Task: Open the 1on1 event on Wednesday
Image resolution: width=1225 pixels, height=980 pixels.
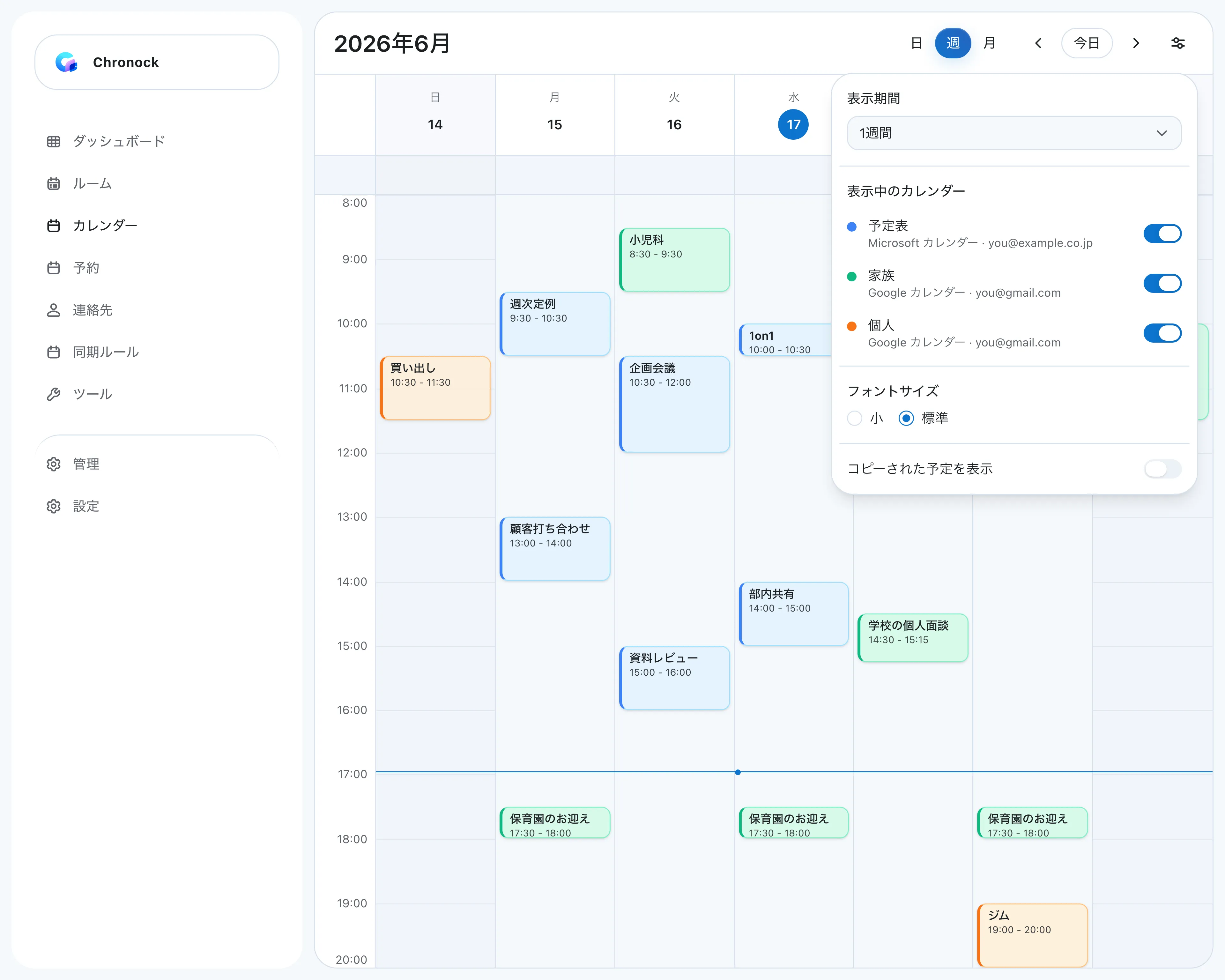Action: 785,340
